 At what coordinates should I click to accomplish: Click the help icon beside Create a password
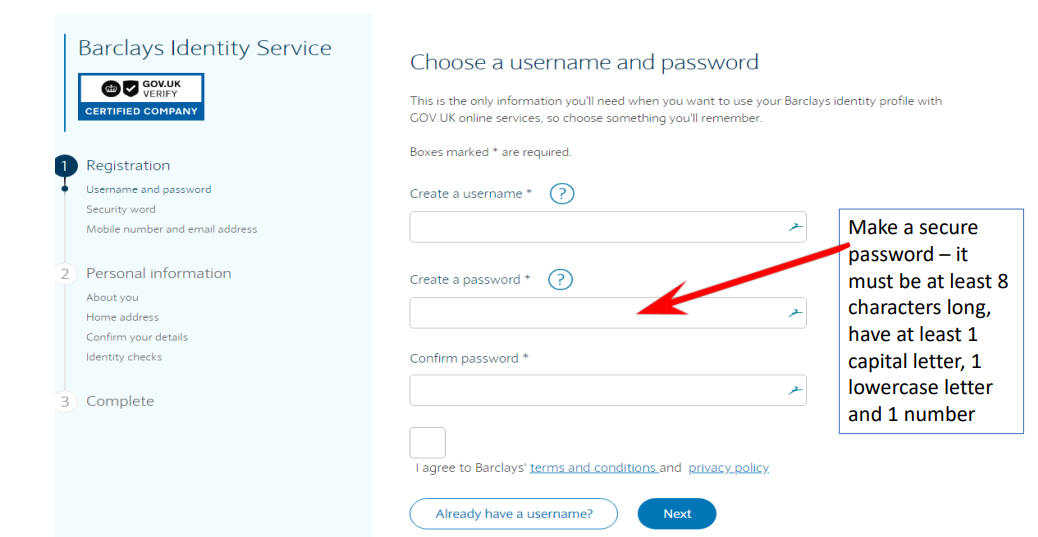pyautogui.click(x=560, y=280)
